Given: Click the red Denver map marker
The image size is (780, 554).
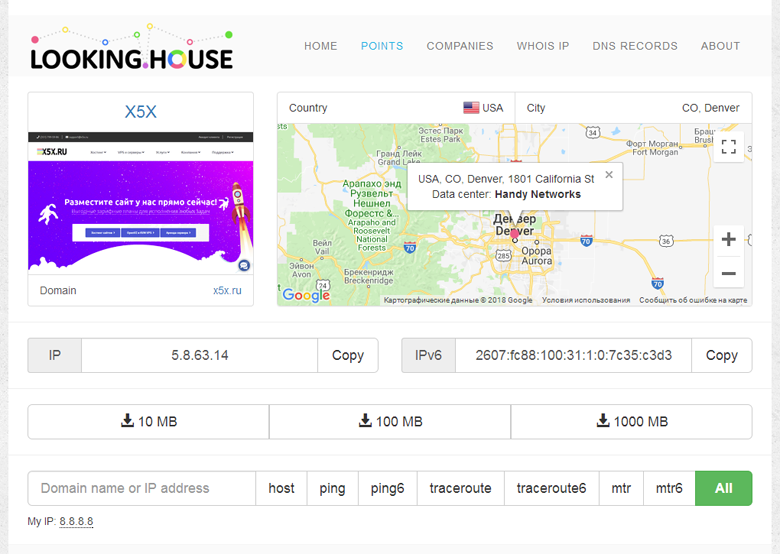Looking at the screenshot, I should point(514,234).
